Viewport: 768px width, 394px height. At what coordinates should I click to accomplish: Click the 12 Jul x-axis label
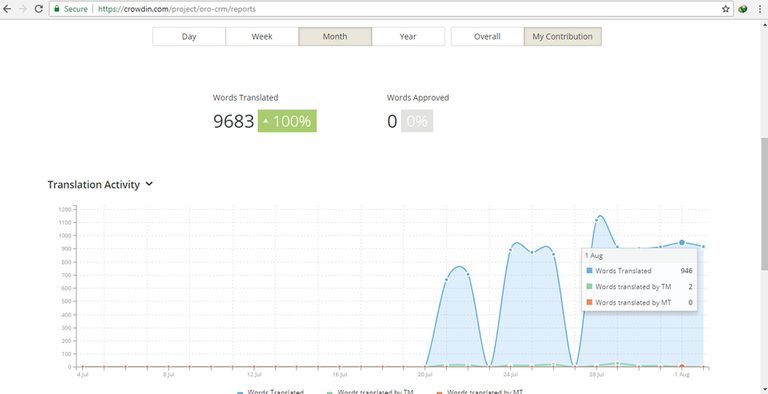254,375
